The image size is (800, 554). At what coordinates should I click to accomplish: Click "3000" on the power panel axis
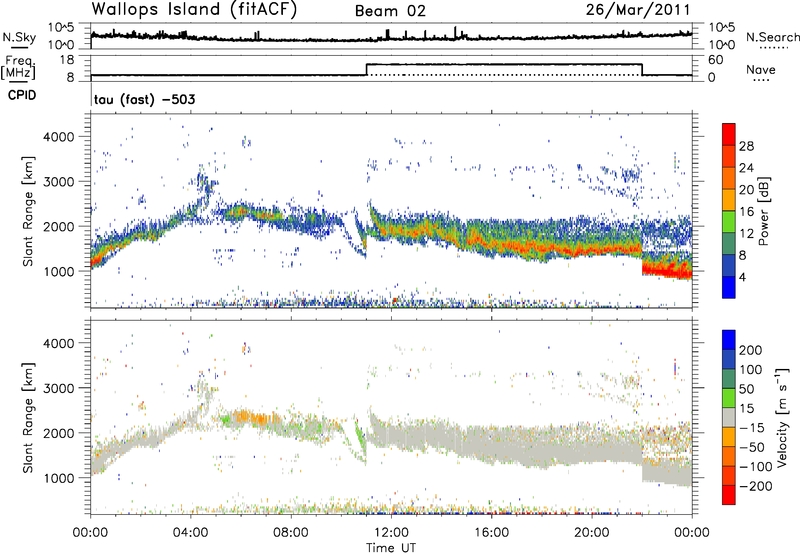(x=58, y=182)
